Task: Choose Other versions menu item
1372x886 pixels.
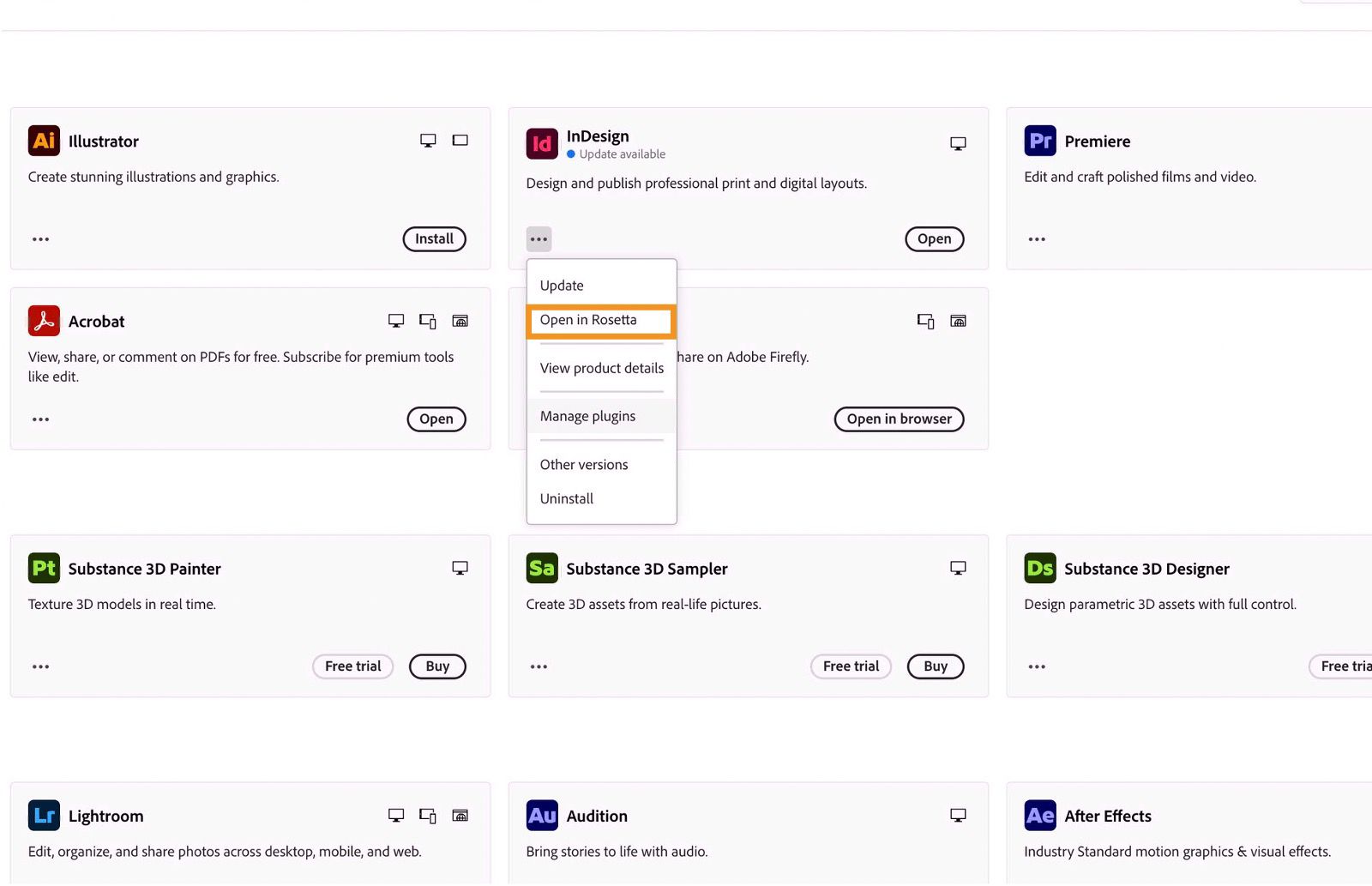Action: tap(601, 465)
